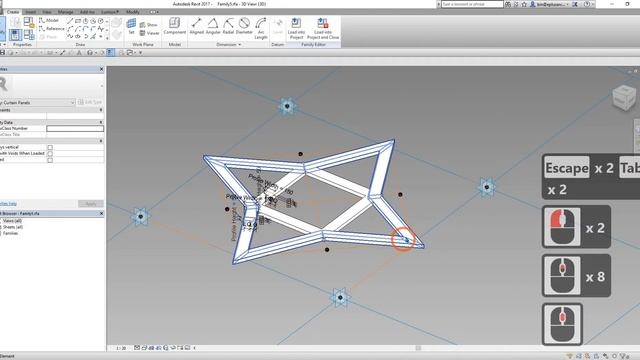Toggle the Always vertical checkbox

click(x=50, y=147)
